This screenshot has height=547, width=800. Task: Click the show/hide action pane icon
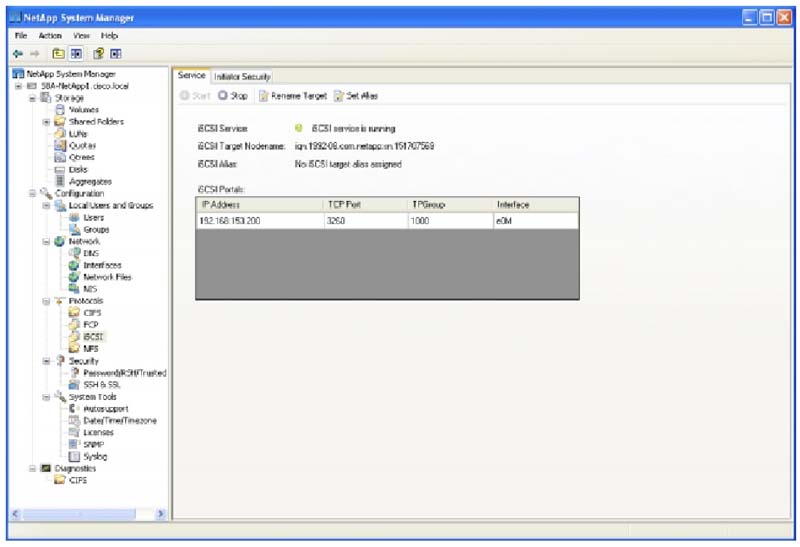click(116, 54)
